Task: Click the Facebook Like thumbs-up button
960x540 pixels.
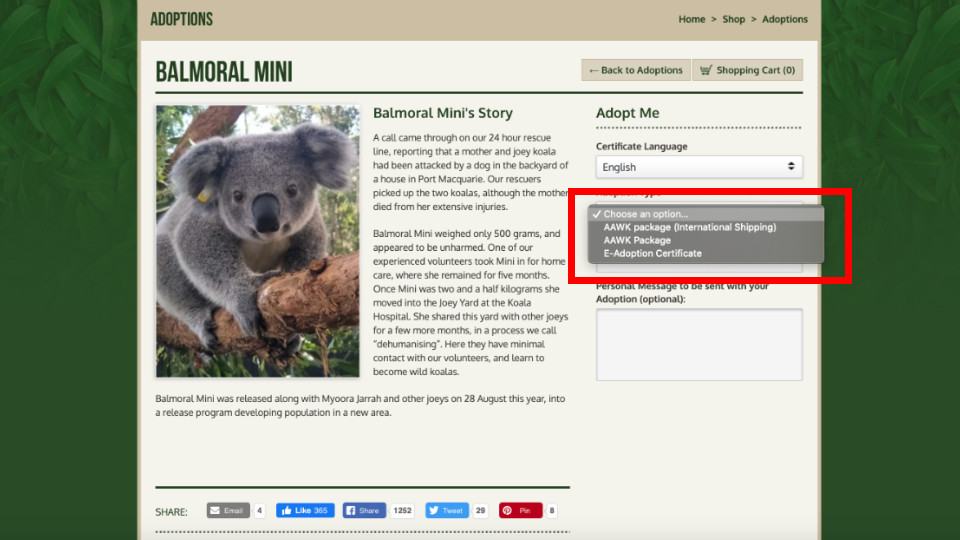Action: (305, 510)
